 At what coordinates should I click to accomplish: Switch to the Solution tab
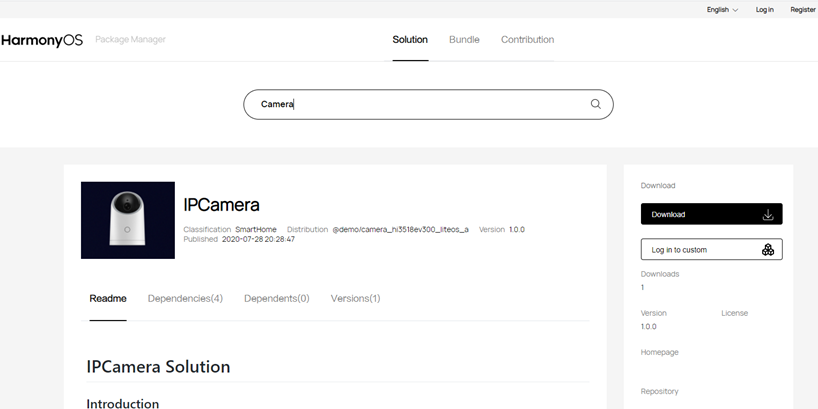click(410, 40)
